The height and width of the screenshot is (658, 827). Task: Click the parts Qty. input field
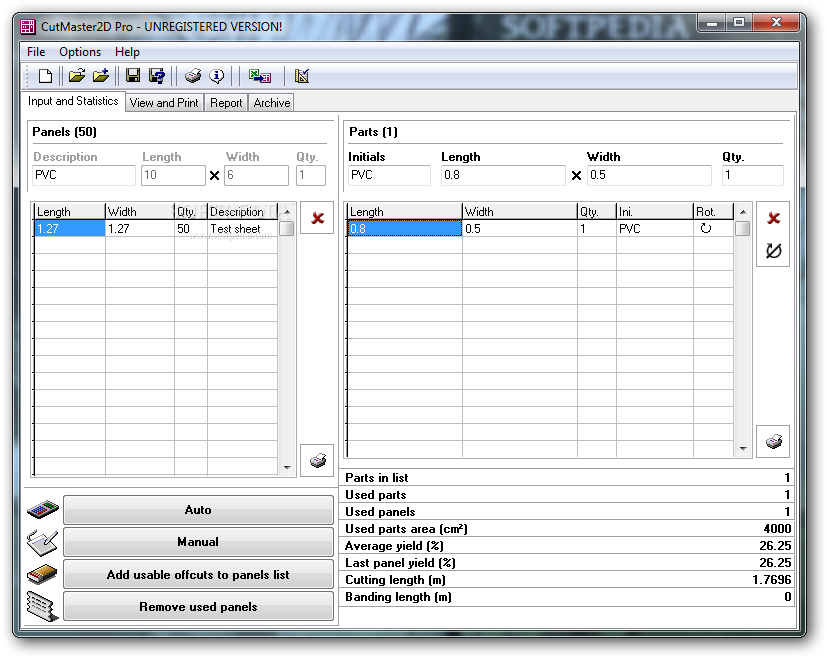tap(753, 175)
